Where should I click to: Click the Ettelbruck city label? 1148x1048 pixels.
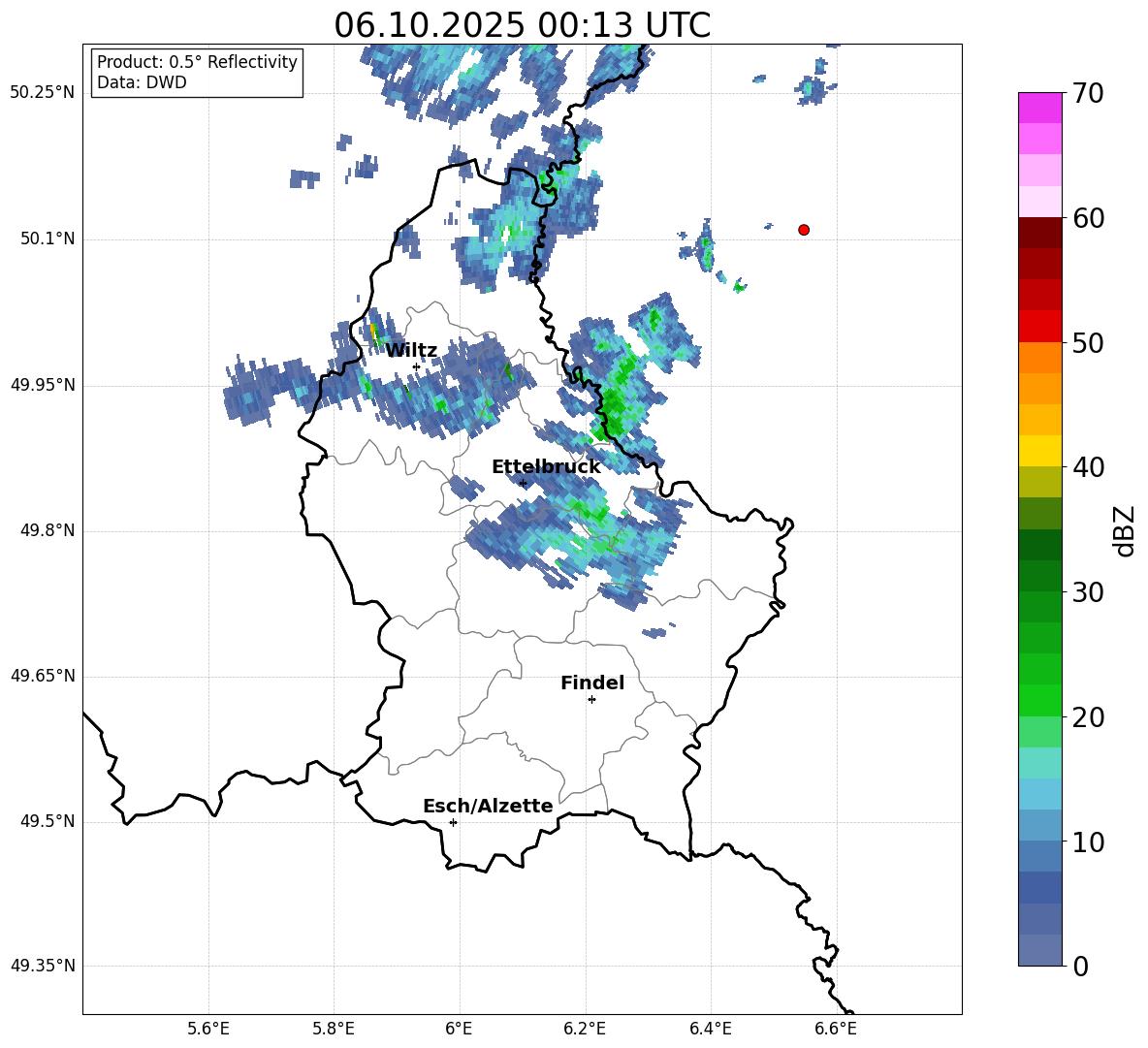point(546,467)
